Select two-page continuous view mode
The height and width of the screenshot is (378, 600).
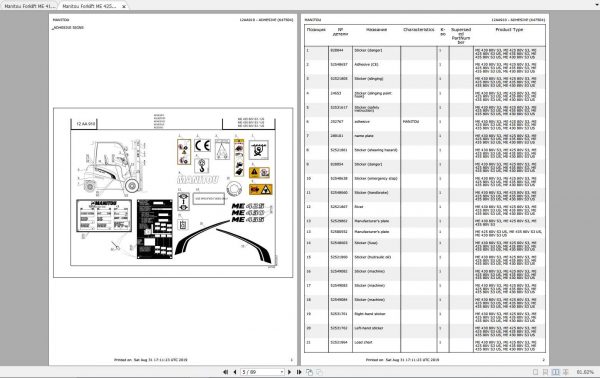tap(566, 372)
